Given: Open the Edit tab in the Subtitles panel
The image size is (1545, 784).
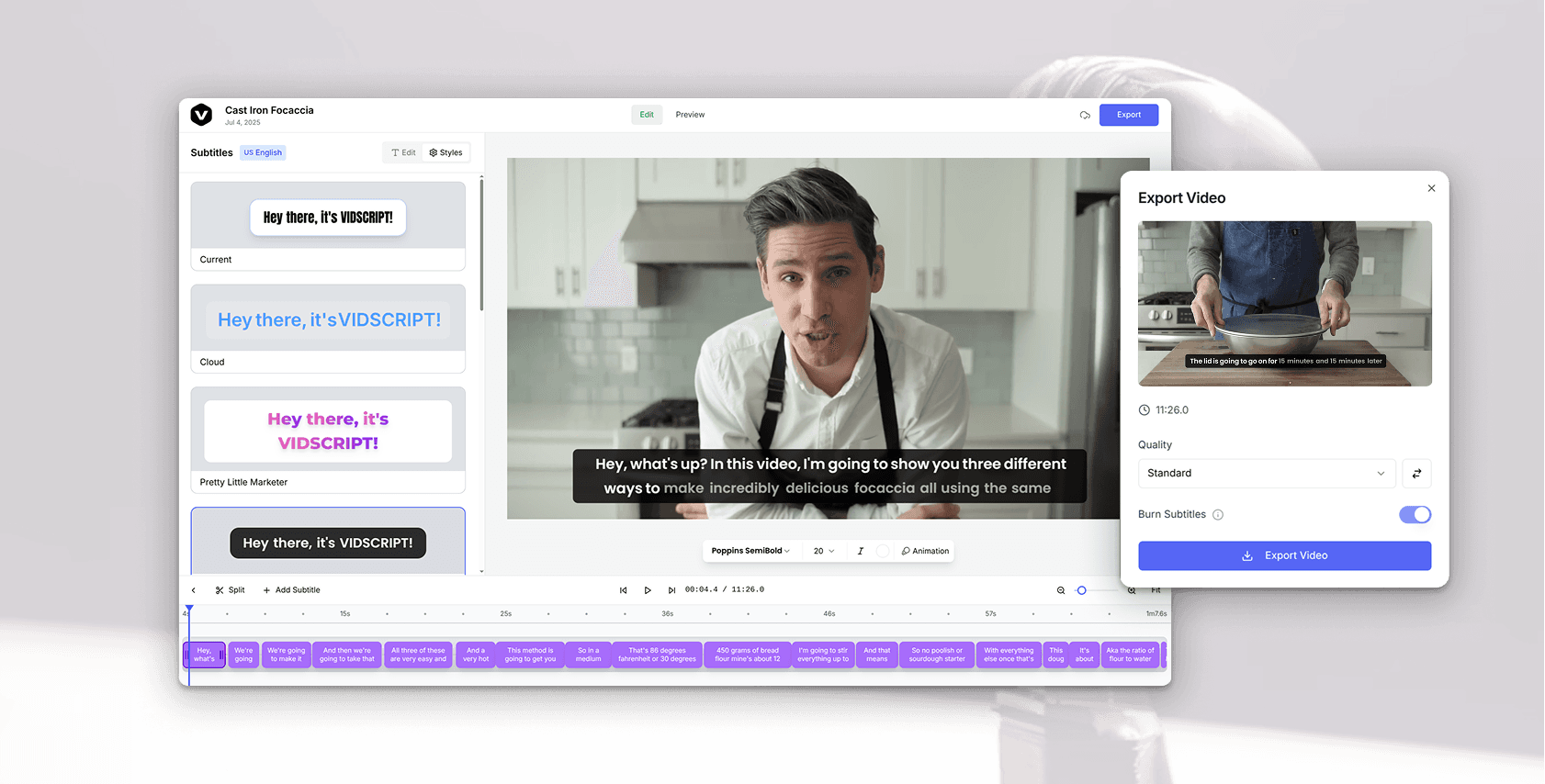Looking at the screenshot, I should 403,152.
